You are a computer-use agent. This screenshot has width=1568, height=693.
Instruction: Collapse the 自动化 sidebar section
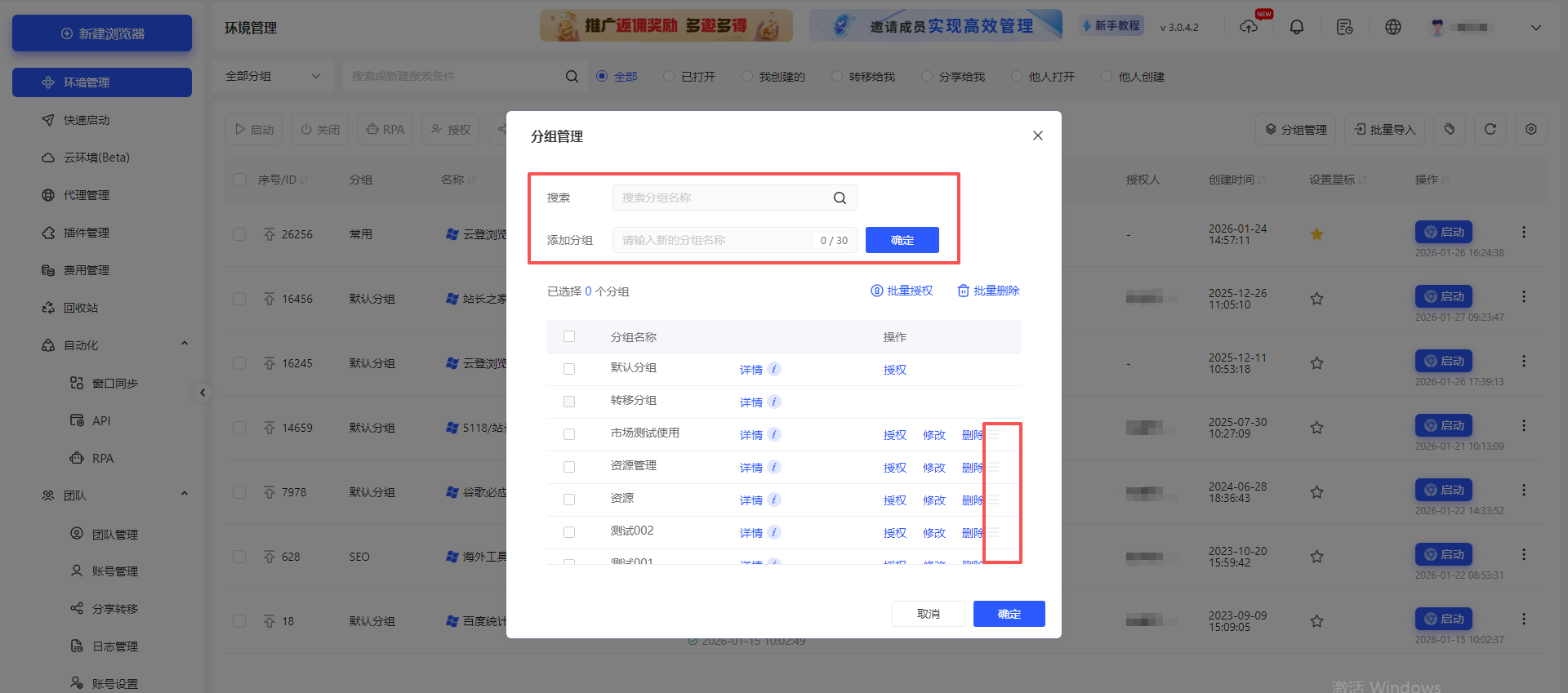pyautogui.click(x=185, y=344)
